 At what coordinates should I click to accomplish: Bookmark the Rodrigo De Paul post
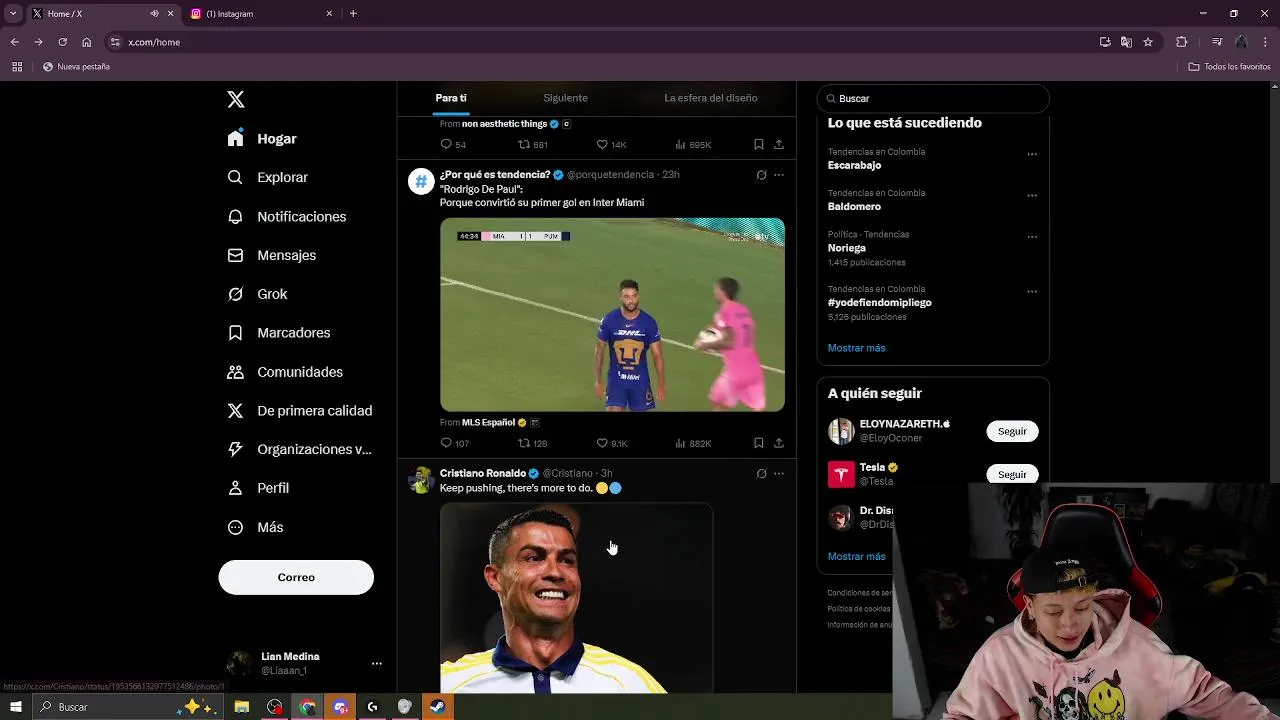tap(759, 443)
